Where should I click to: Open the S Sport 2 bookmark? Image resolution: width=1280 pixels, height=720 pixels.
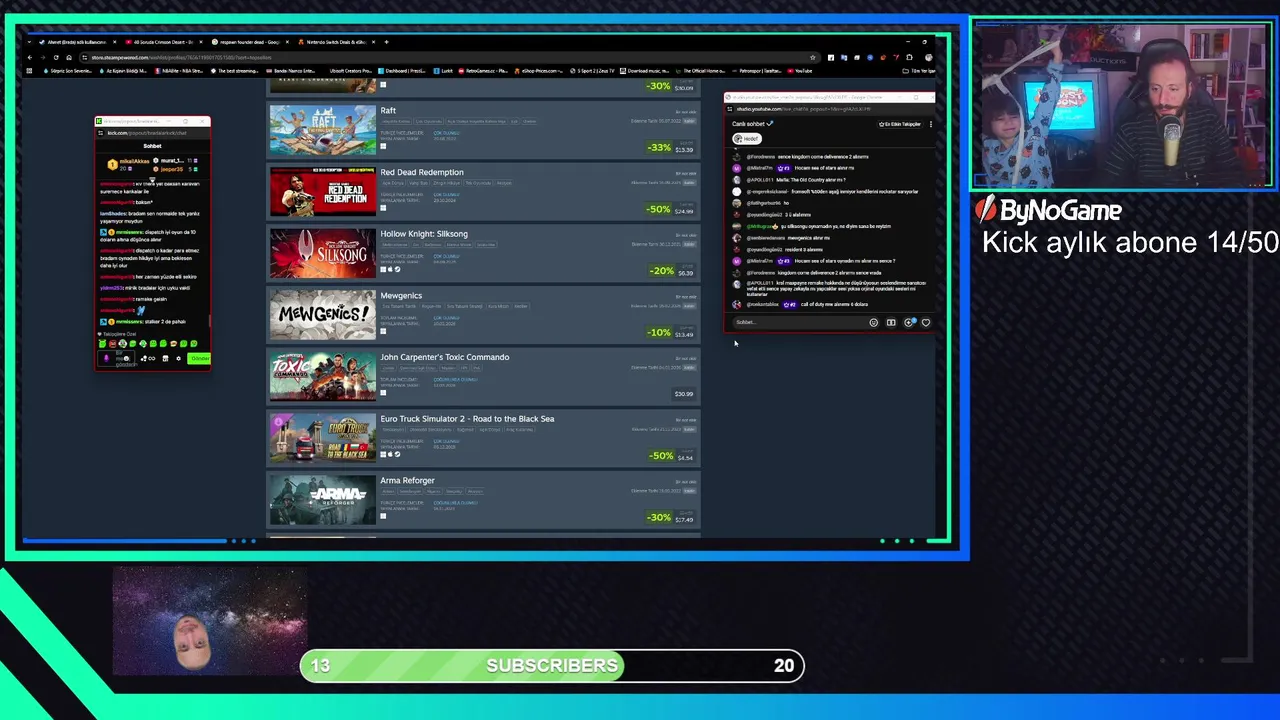(x=594, y=71)
